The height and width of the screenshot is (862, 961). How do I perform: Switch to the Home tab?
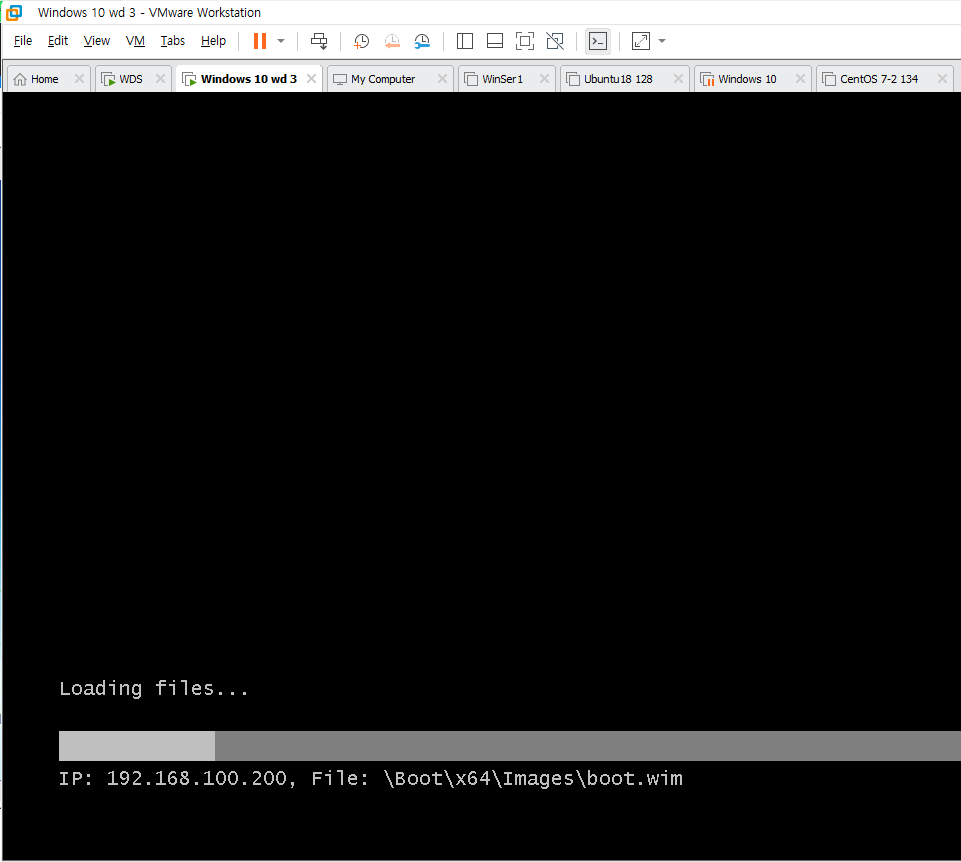45,79
